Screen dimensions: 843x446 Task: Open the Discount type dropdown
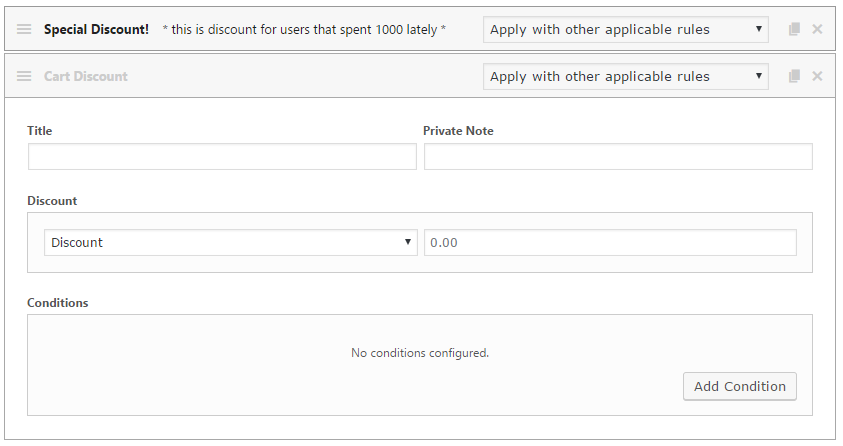click(x=231, y=242)
